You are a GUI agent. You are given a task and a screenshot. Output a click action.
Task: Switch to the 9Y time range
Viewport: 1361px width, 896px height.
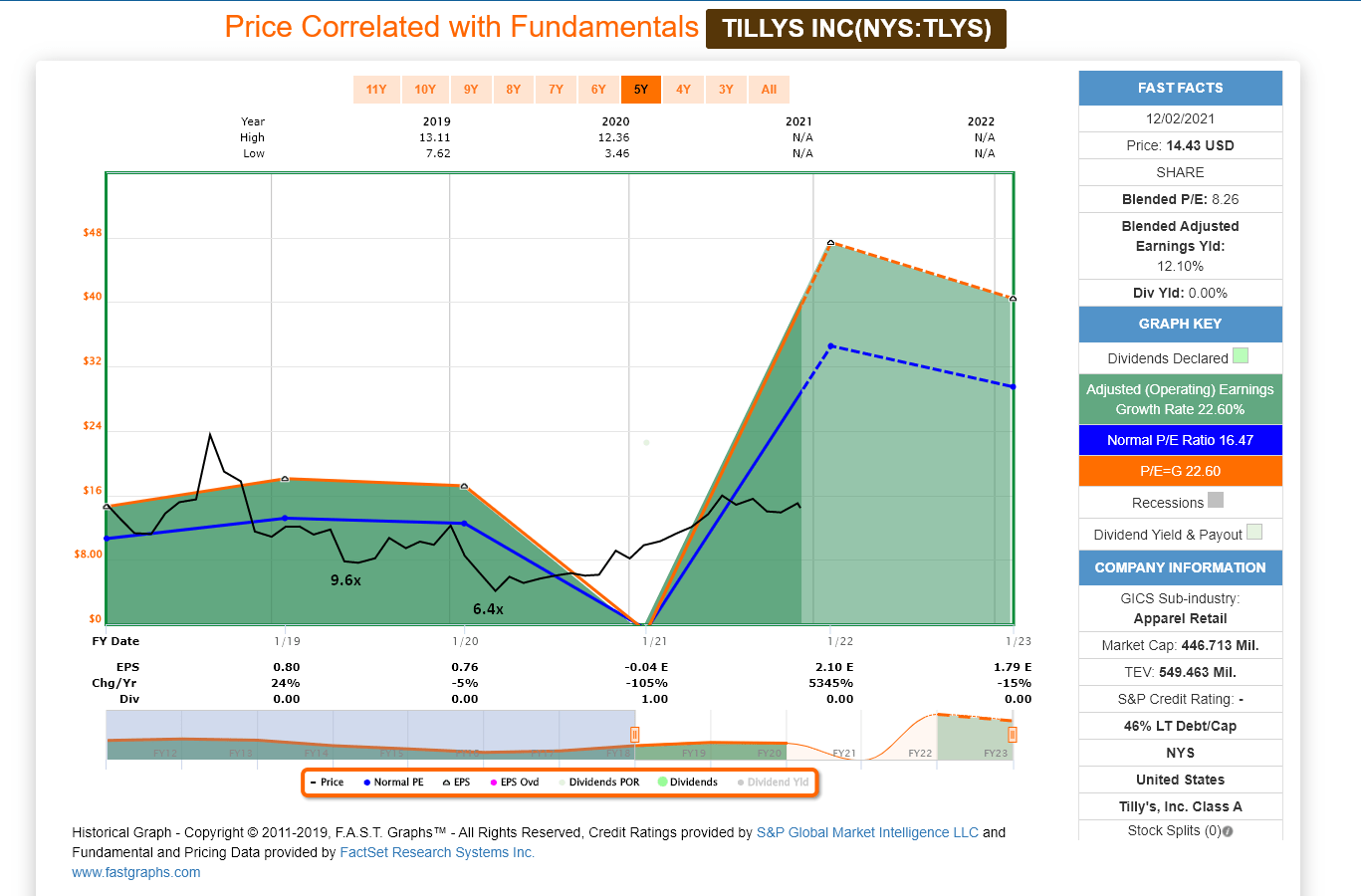tap(471, 90)
